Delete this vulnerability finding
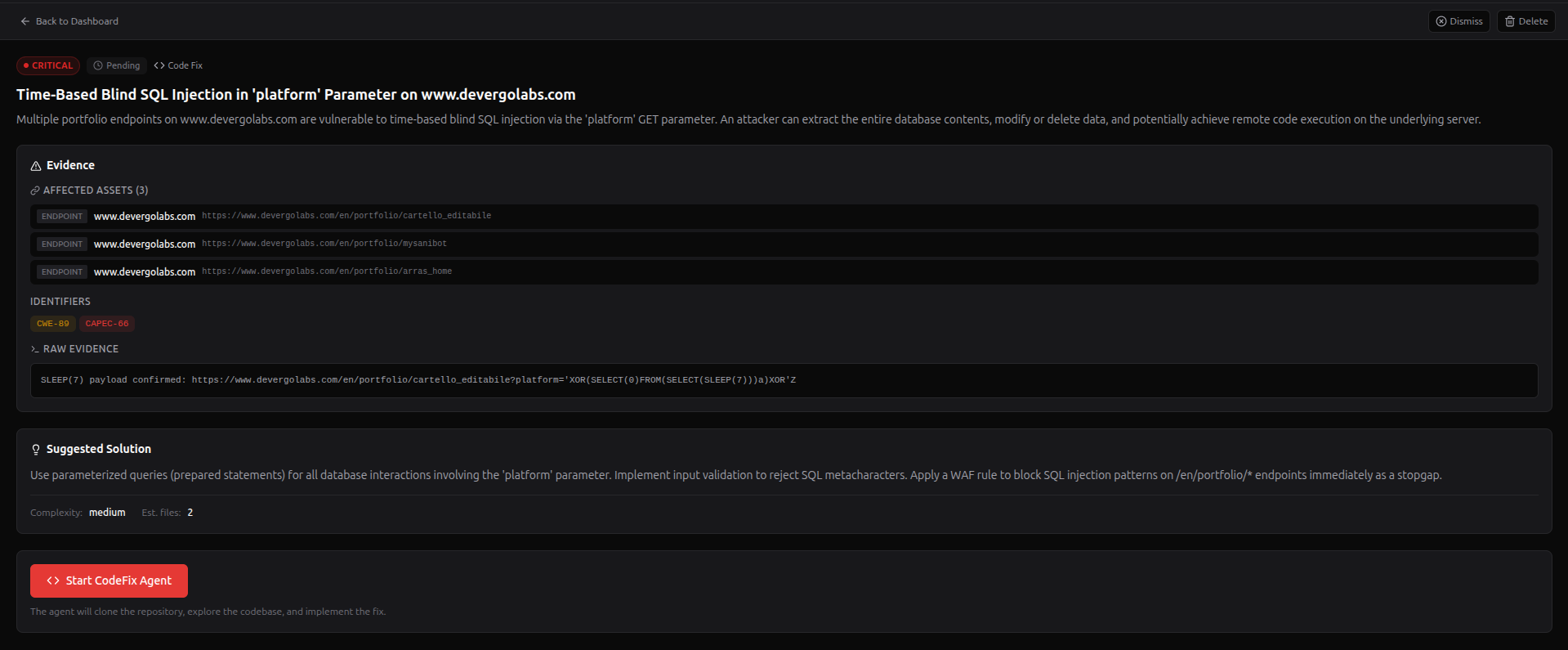 (1526, 21)
